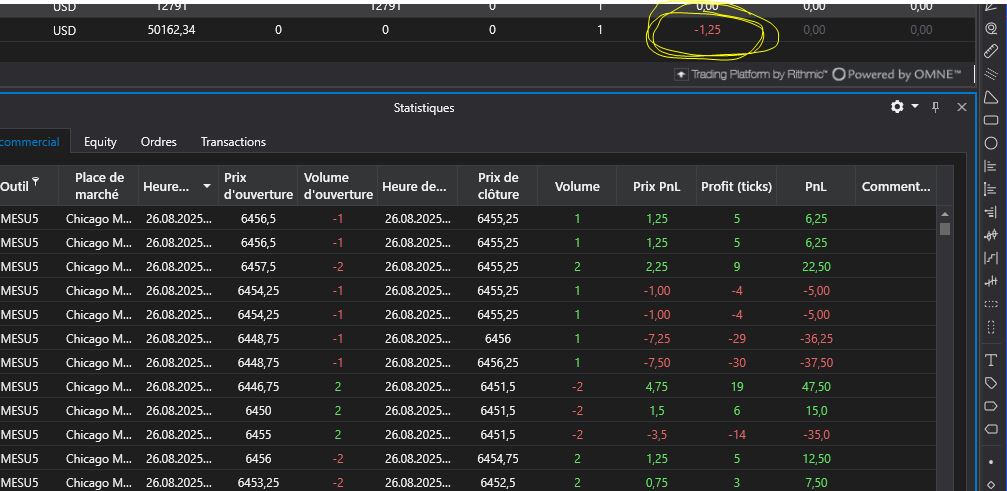Viewport: 1007px width, 491px height.
Task: Select opening price cell 6453,25
Action: [258, 483]
